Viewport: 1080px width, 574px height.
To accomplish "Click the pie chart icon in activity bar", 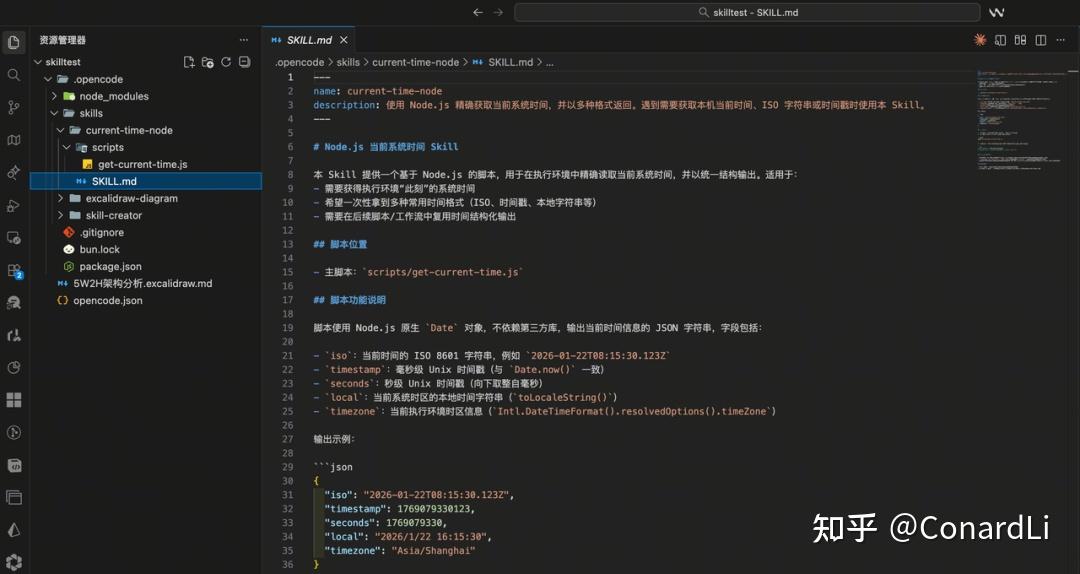I will coord(13,367).
